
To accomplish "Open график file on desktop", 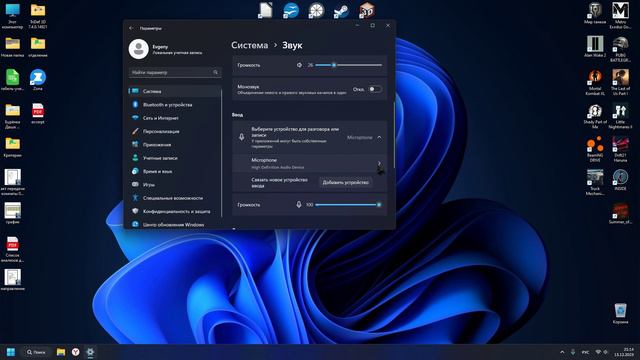I will [x=12, y=213].
